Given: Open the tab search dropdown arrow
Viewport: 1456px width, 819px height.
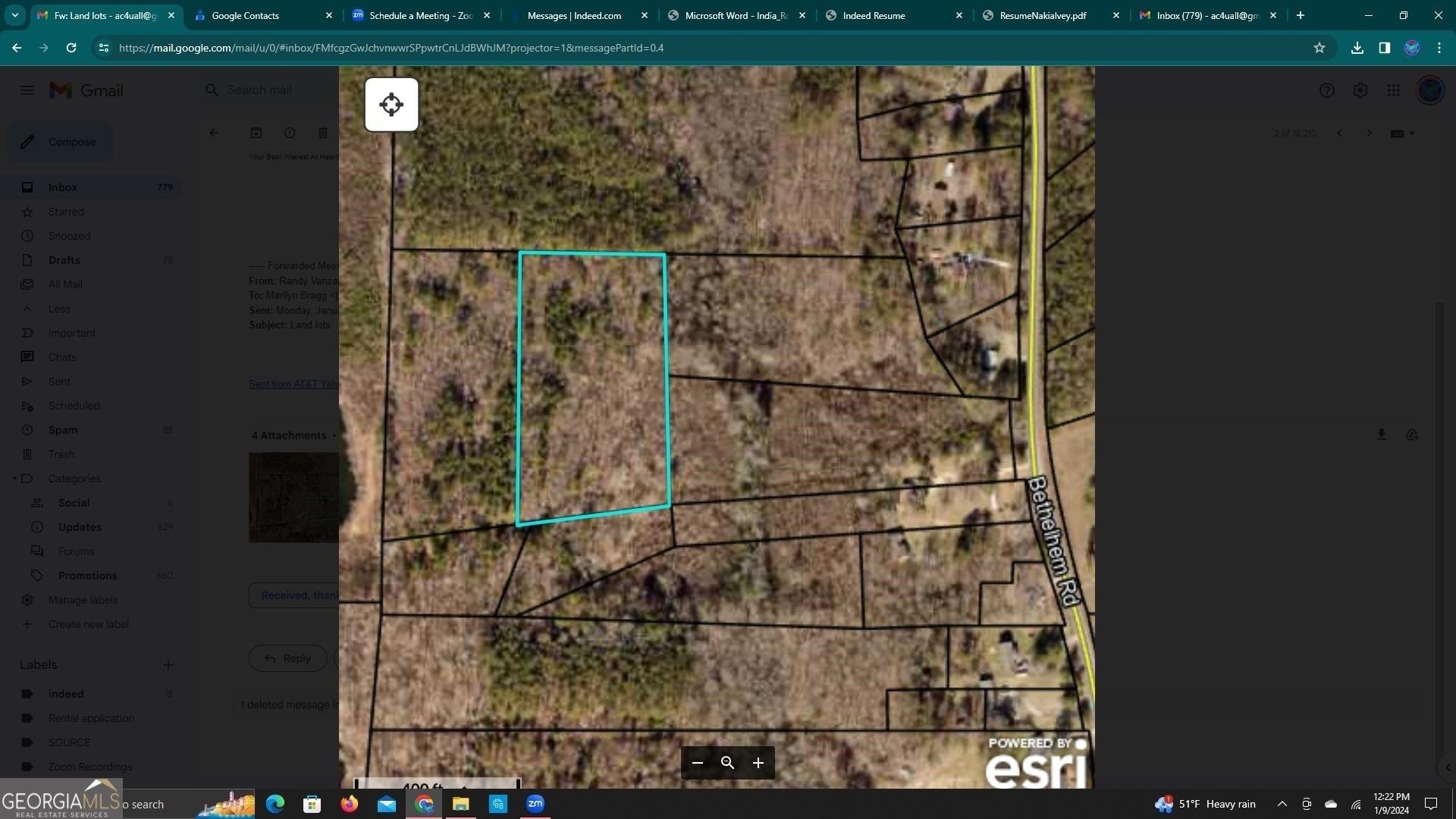Looking at the screenshot, I should (x=14, y=15).
